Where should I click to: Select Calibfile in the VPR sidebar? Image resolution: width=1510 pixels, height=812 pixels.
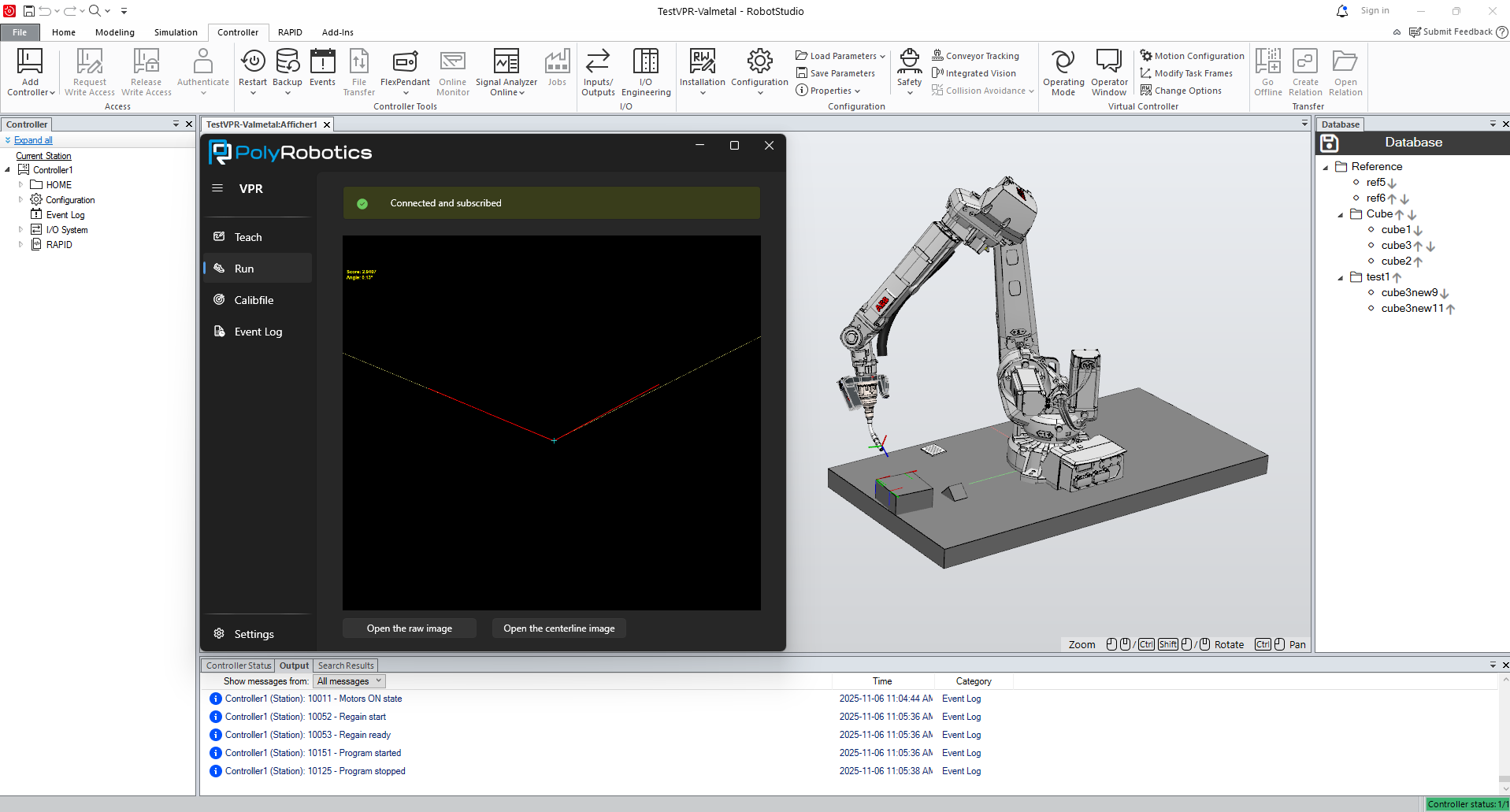(x=258, y=300)
